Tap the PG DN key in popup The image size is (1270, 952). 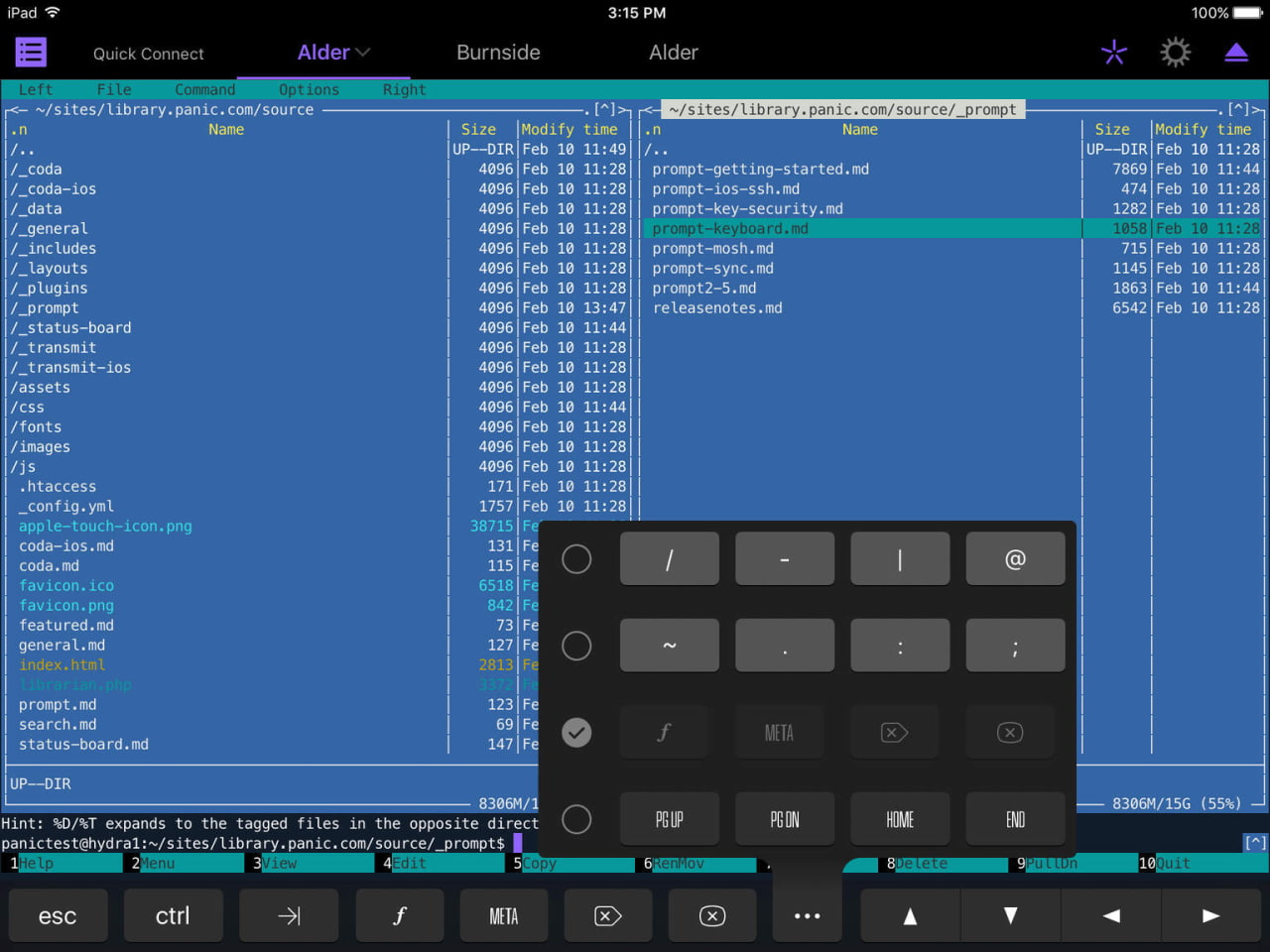tap(784, 819)
